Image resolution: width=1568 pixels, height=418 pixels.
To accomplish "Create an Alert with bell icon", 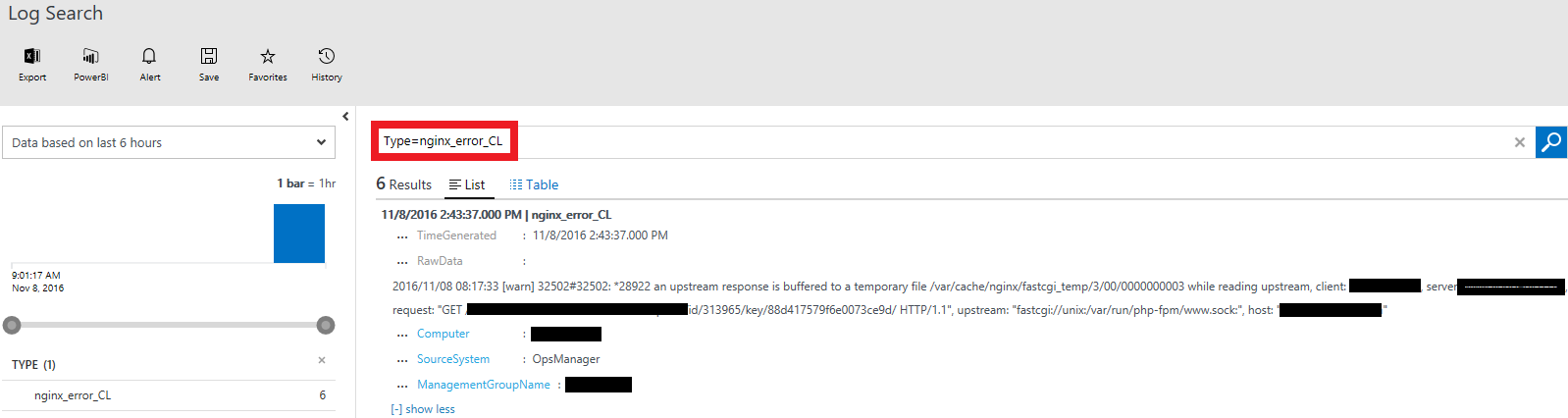I will (149, 56).
